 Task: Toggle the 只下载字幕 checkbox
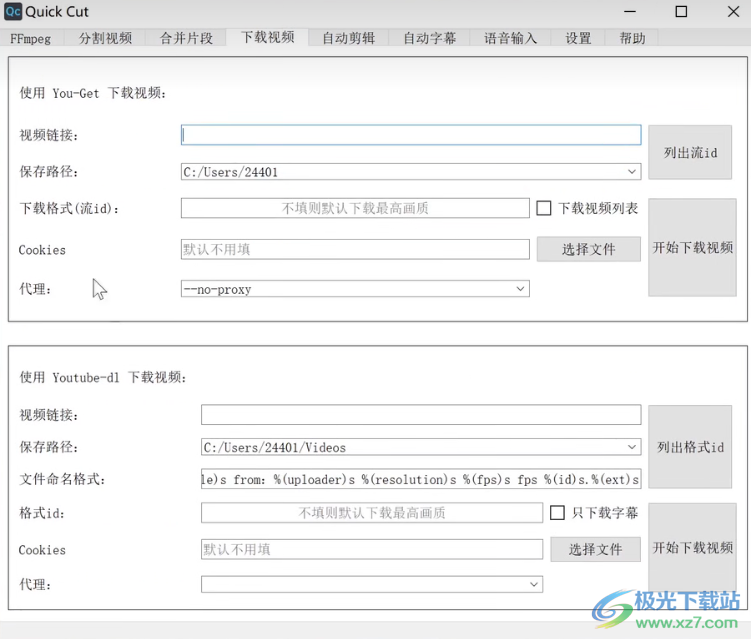557,513
